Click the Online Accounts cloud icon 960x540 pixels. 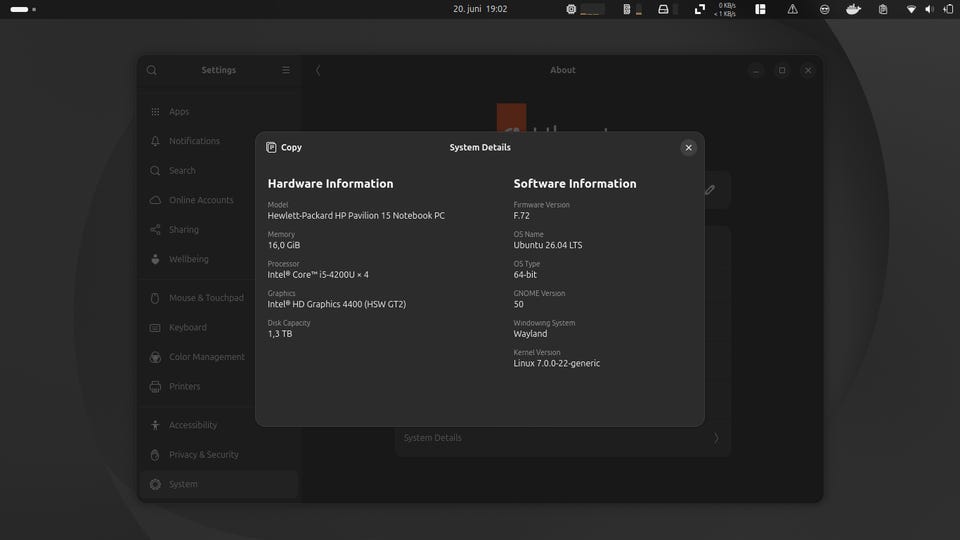pyautogui.click(x=156, y=200)
